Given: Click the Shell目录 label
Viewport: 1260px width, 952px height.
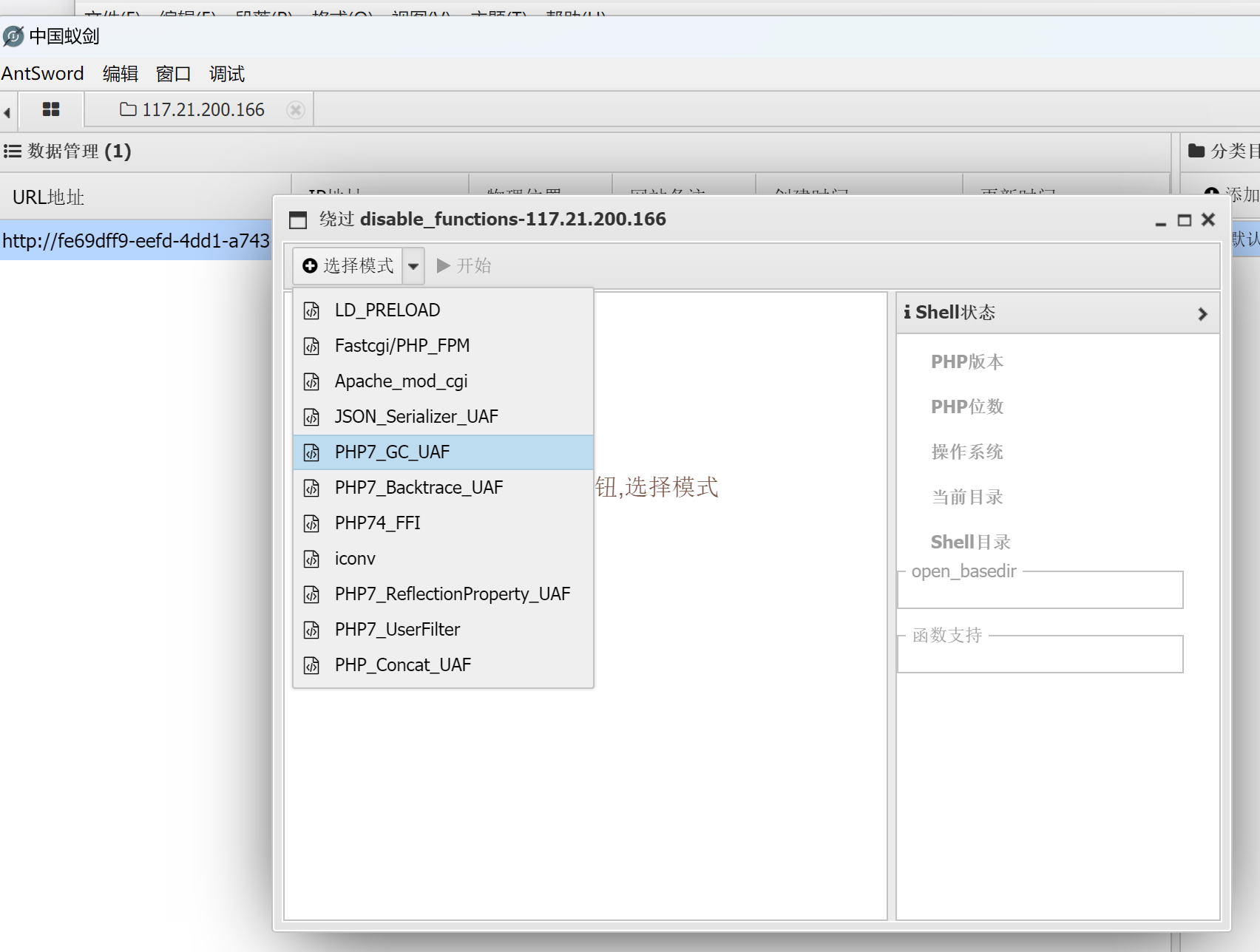Looking at the screenshot, I should point(970,542).
